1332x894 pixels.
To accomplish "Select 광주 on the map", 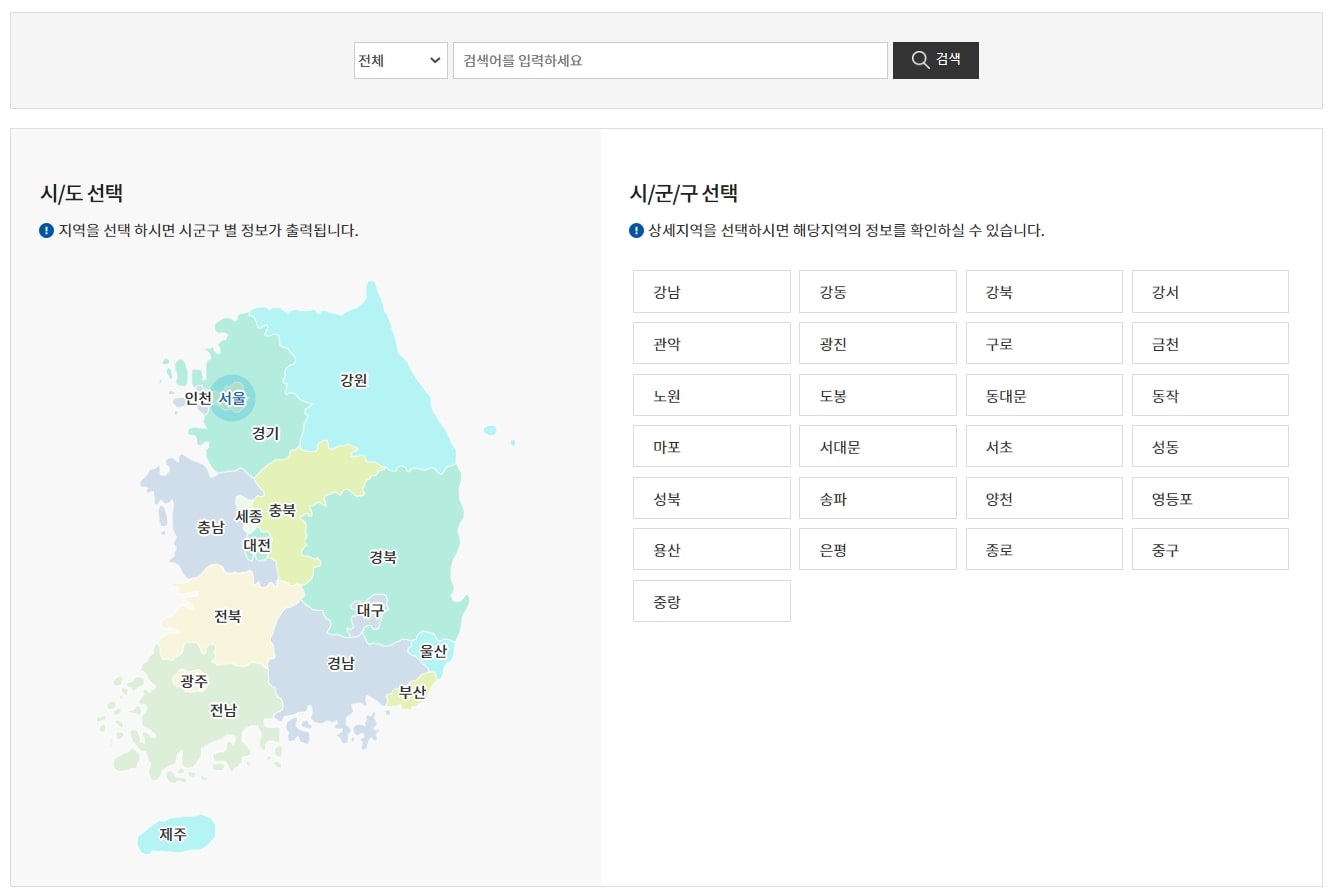I will coord(193,681).
